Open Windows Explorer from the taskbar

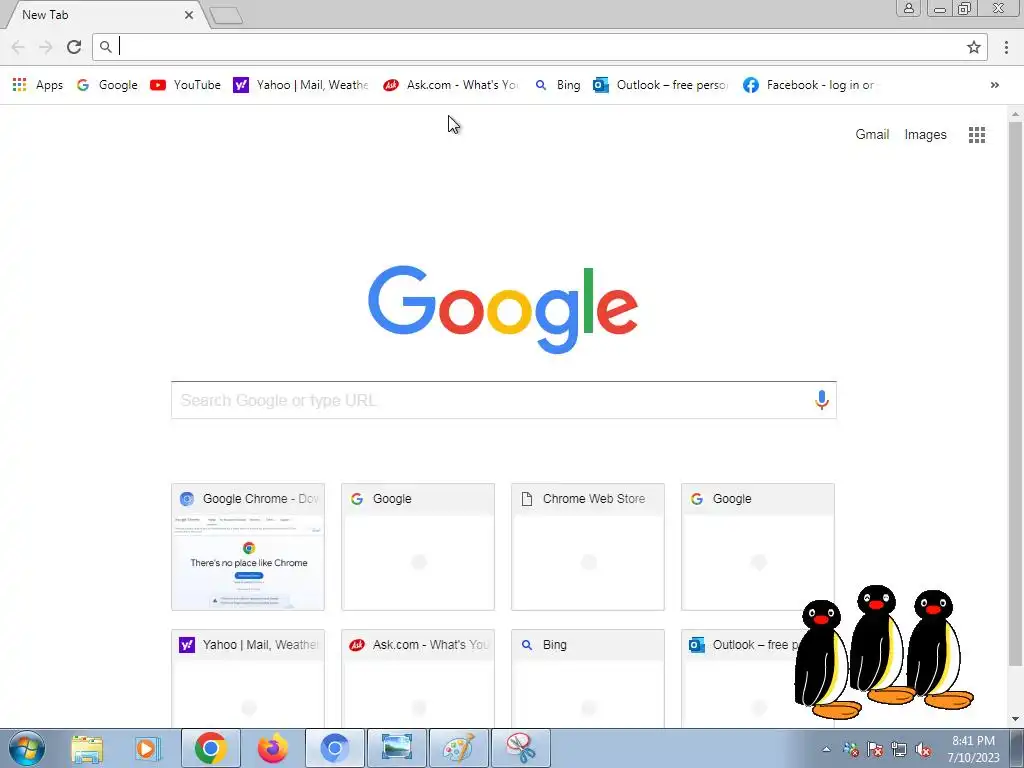point(87,748)
